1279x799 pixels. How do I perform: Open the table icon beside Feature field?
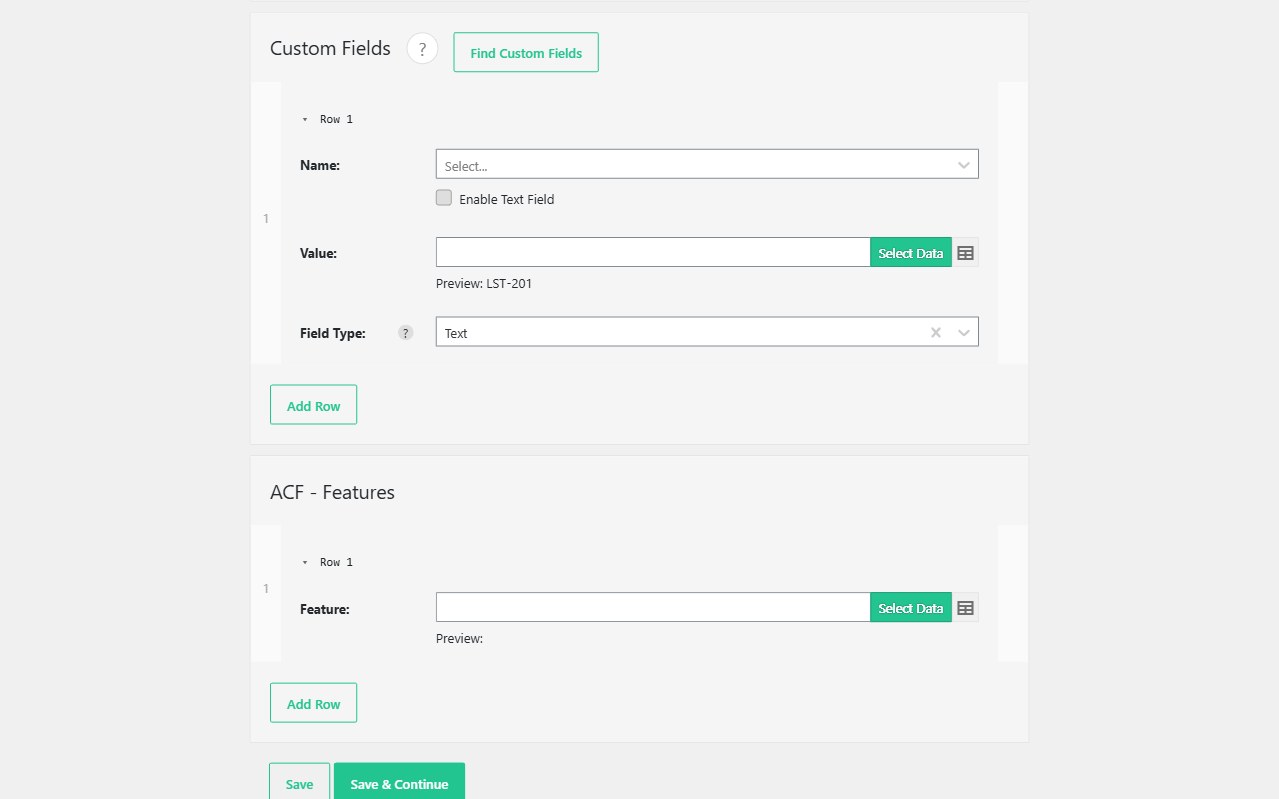965,608
